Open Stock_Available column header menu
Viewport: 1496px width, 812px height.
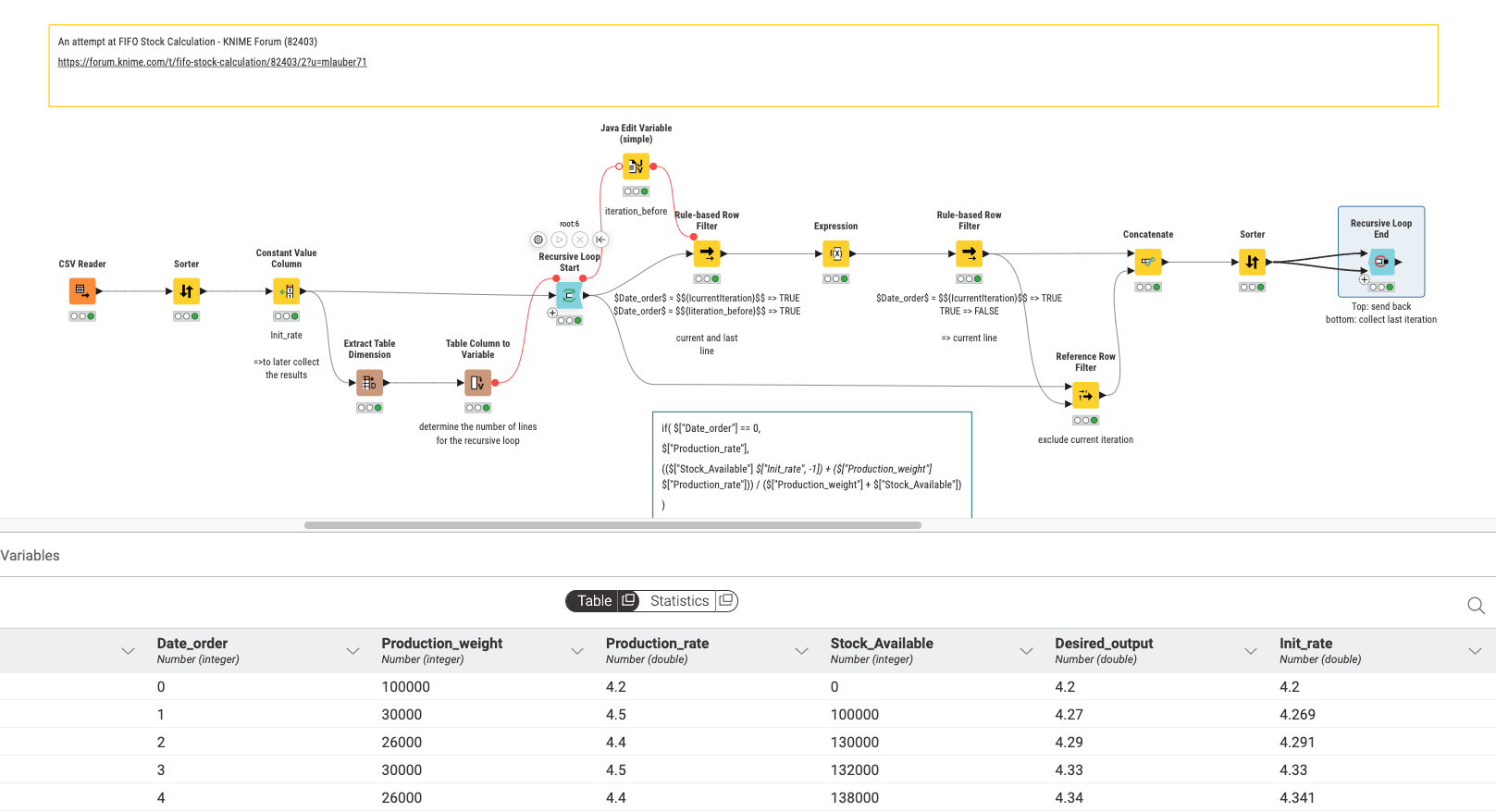coord(1026,651)
